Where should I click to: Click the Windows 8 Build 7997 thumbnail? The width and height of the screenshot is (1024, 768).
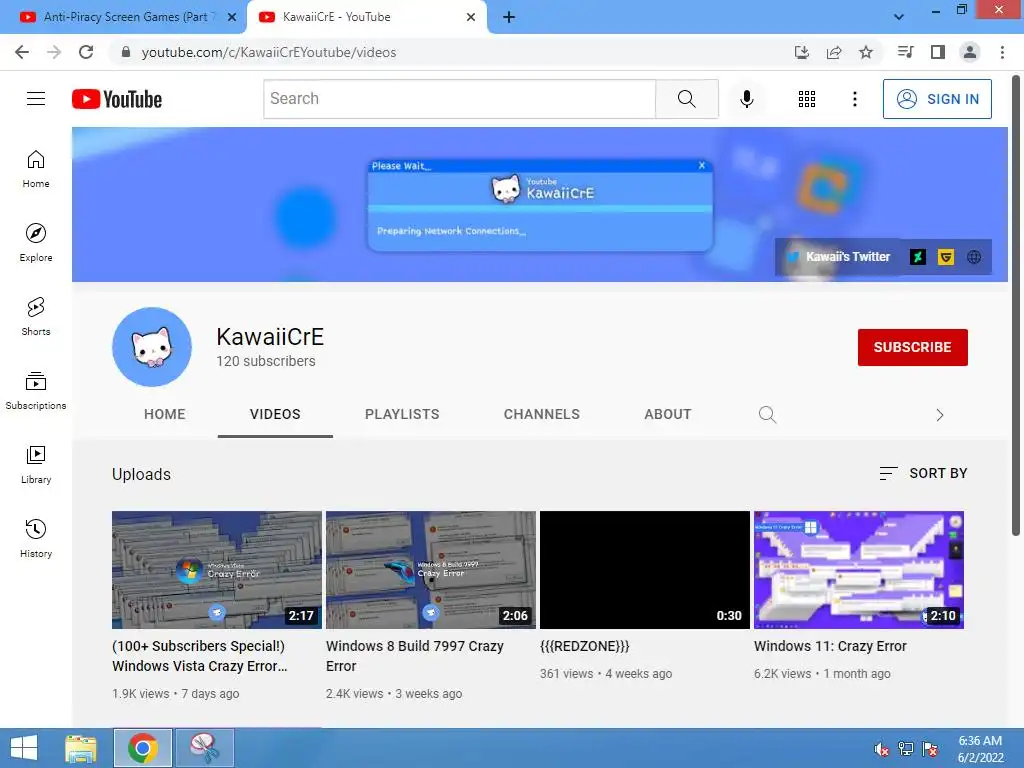point(430,569)
